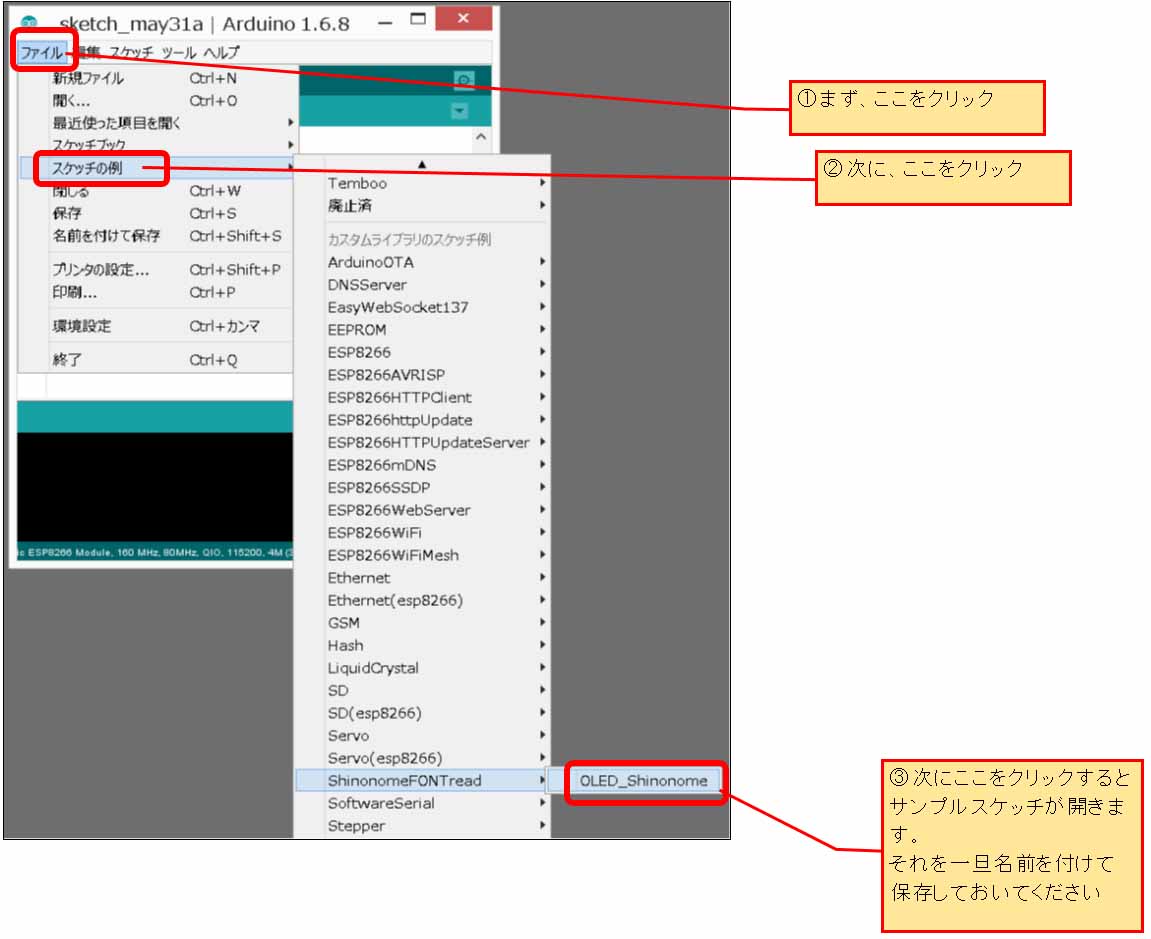This screenshot has width=1151, height=939.
Task: Open ESP8266HTTPClient examples entry
Action: (422, 397)
